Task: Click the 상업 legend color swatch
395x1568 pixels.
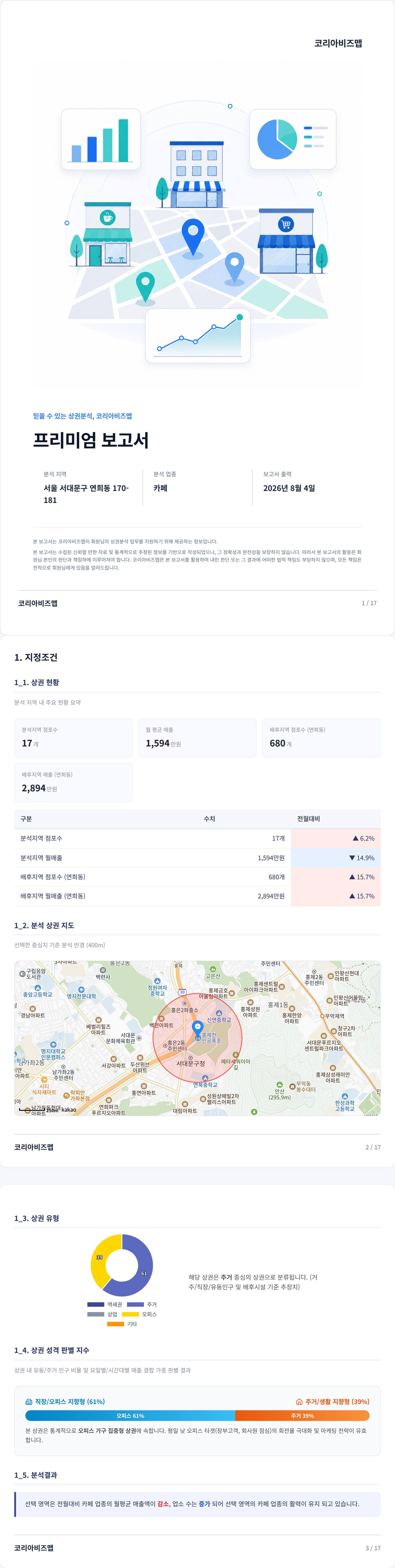Action: click(96, 1314)
